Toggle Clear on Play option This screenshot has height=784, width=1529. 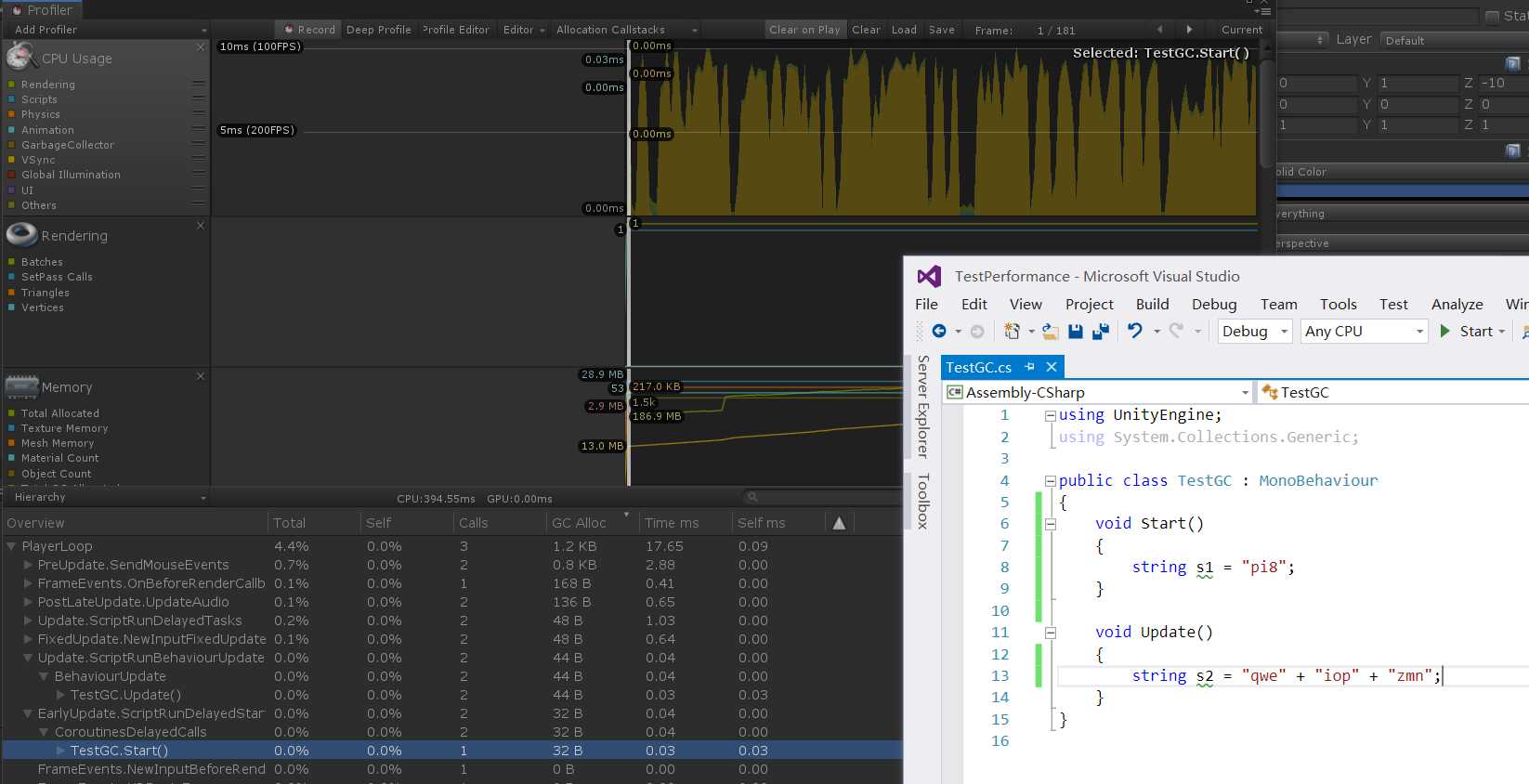tap(804, 30)
